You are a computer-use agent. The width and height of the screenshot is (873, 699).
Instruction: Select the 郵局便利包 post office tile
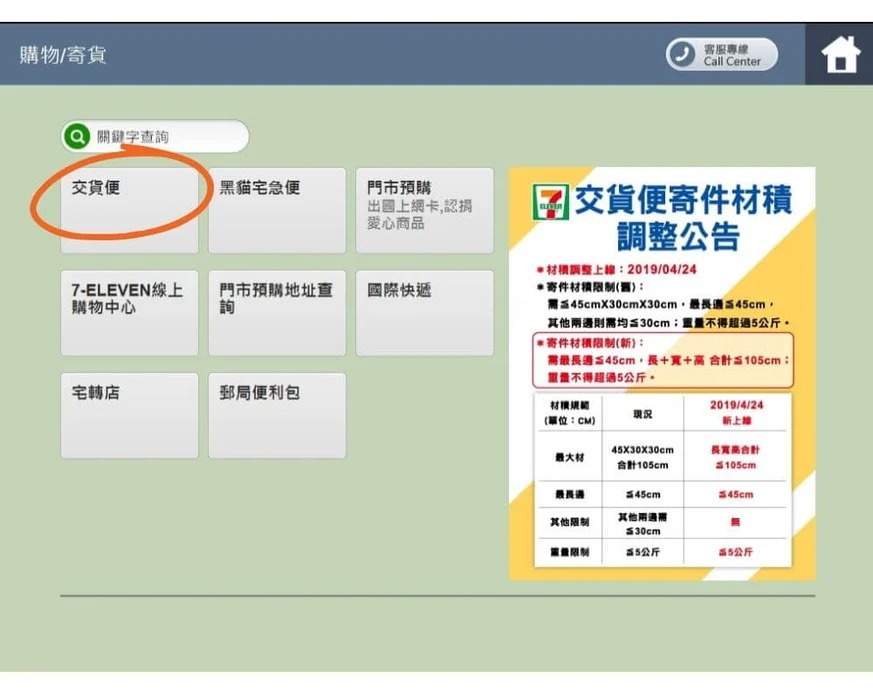click(x=276, y=415)
